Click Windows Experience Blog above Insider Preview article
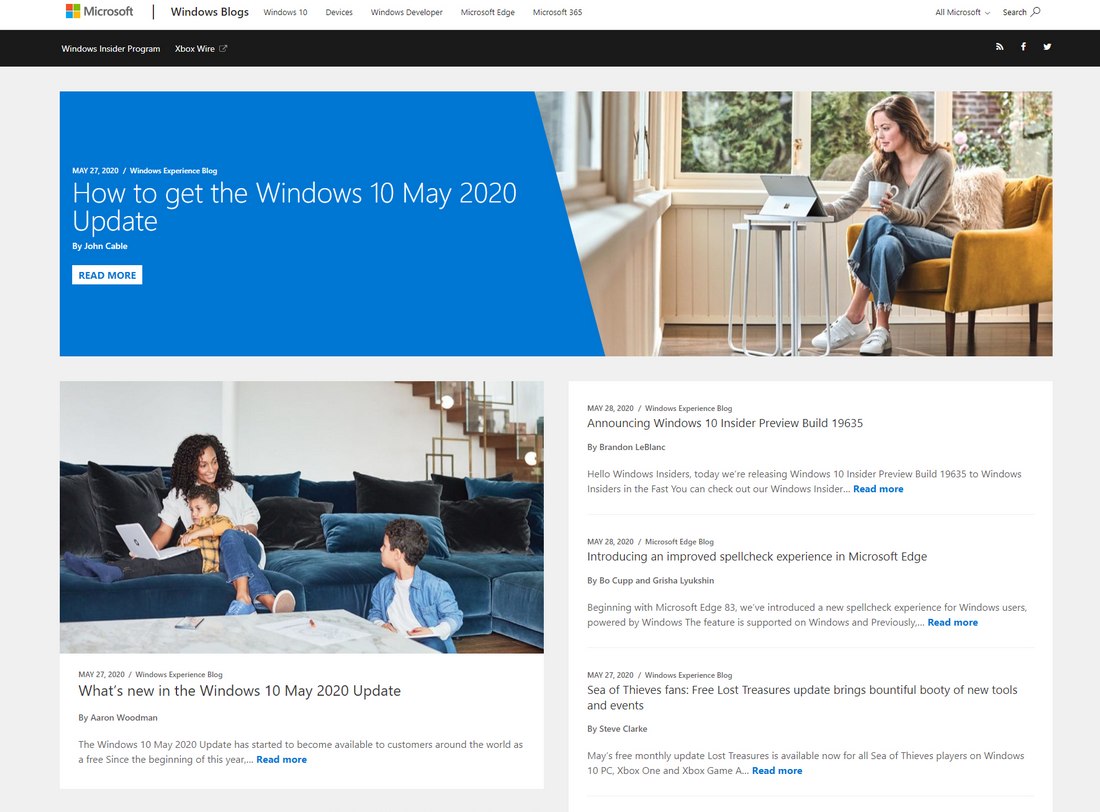 tap(688, 408)
